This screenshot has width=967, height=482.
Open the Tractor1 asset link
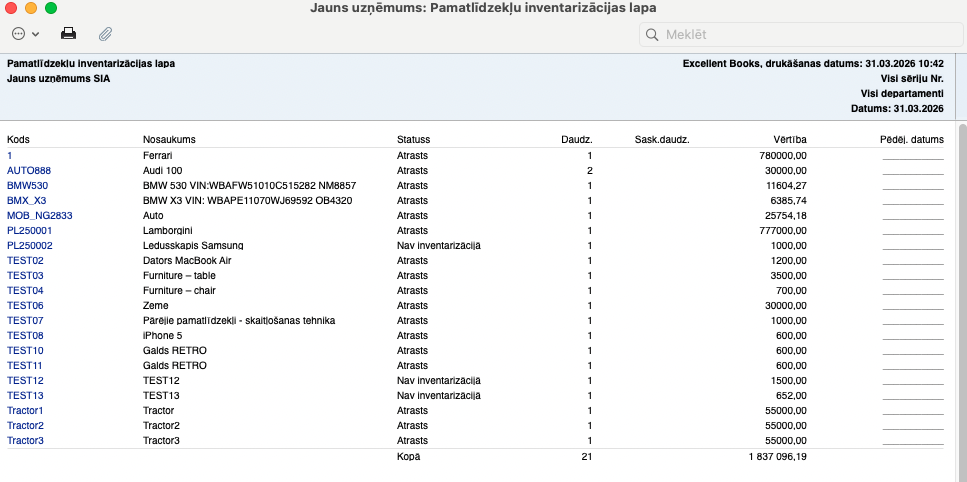click(x=25, y=411)
